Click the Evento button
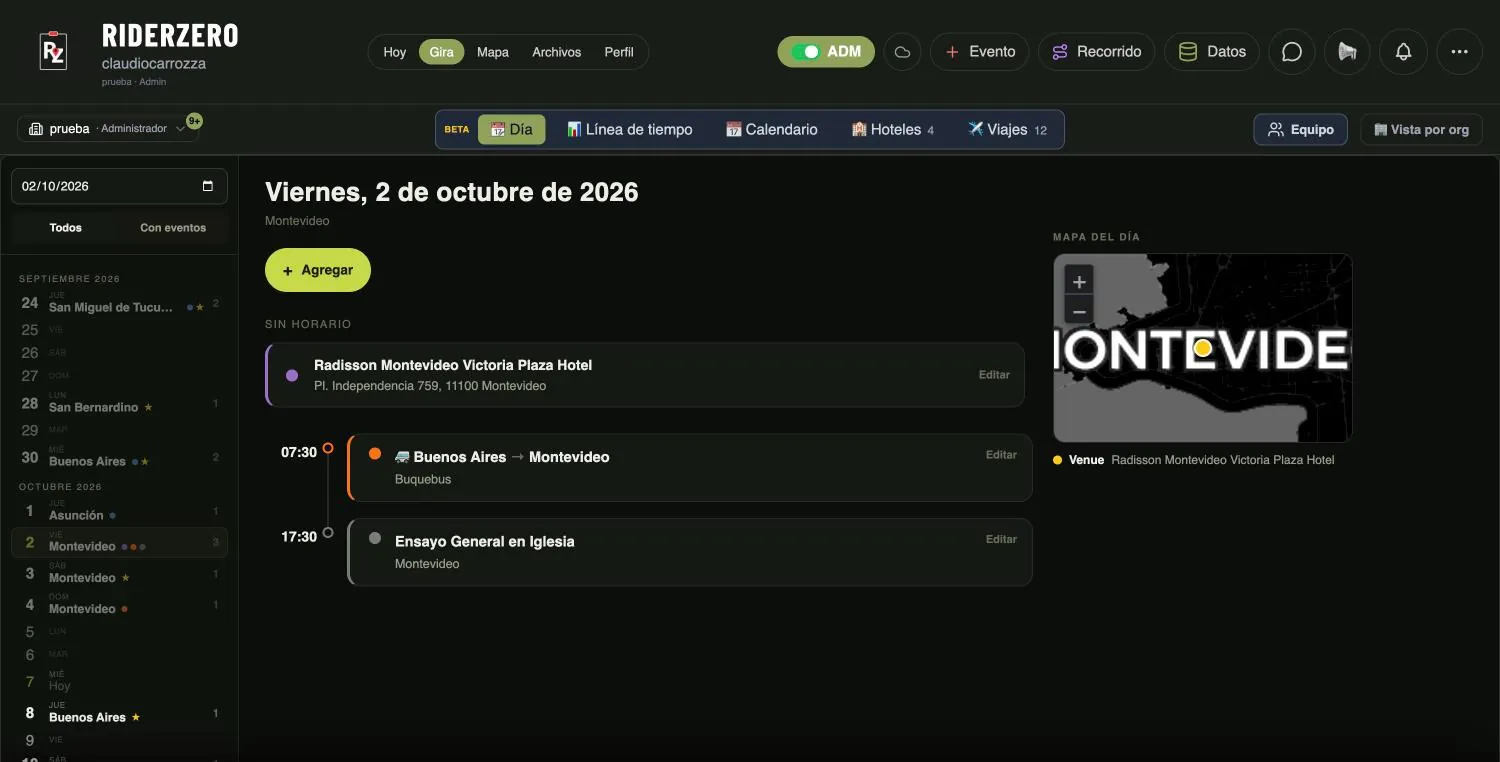Viewport: 1500px width, 762px height. tap(980, 52)
